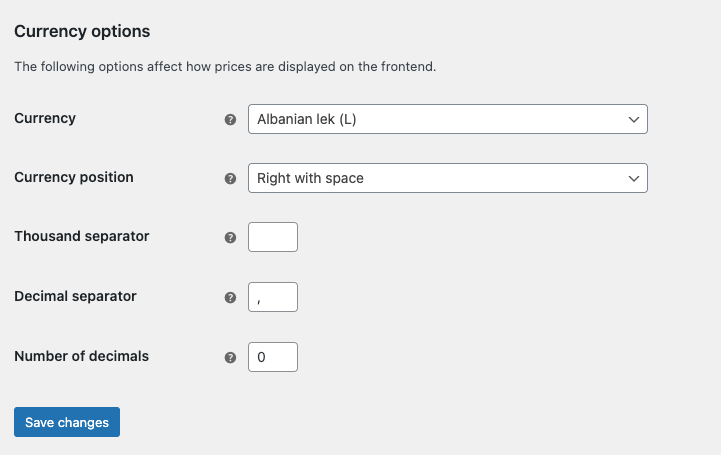The width and height of the screenshot is (721, 455).
Task: Click the help icon next to Currency
Action: click(230, 119)
